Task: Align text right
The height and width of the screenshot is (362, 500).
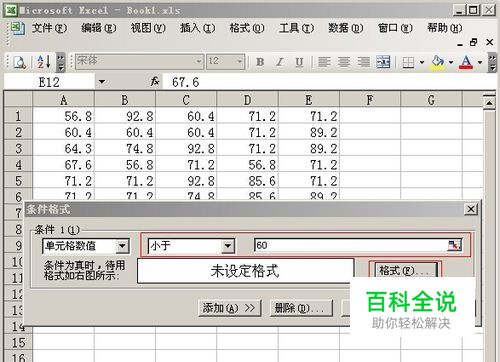Action: click(x=363, y=62)
